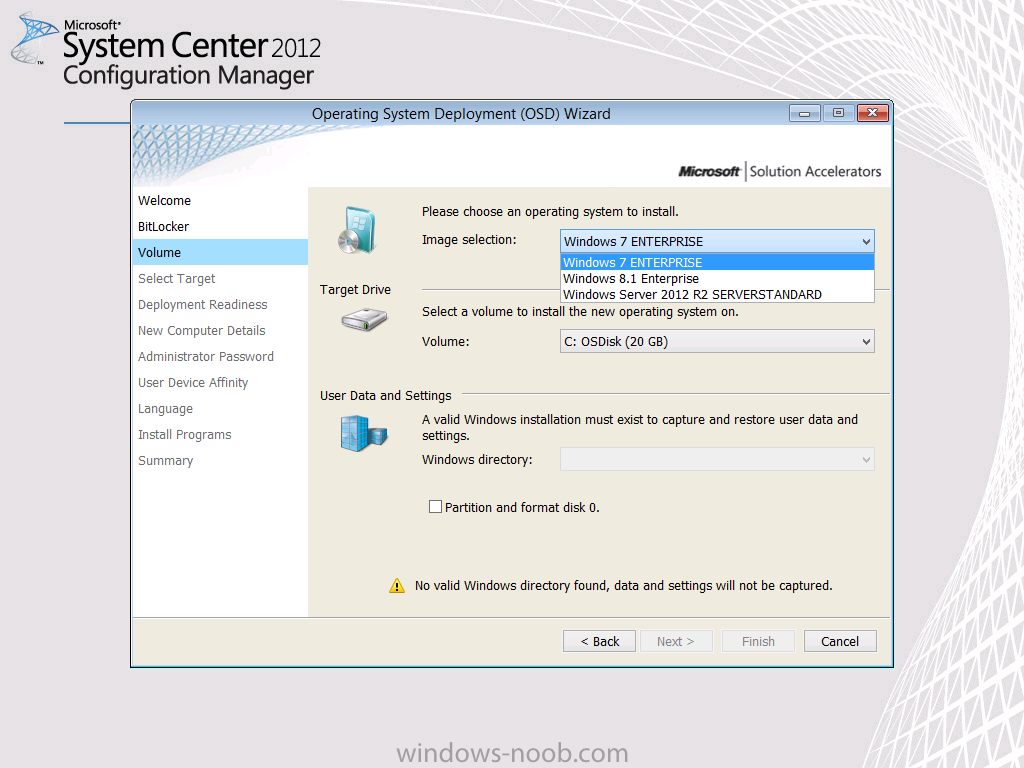Close the OSD Wizard window
1024x768 pixels.
872,113
